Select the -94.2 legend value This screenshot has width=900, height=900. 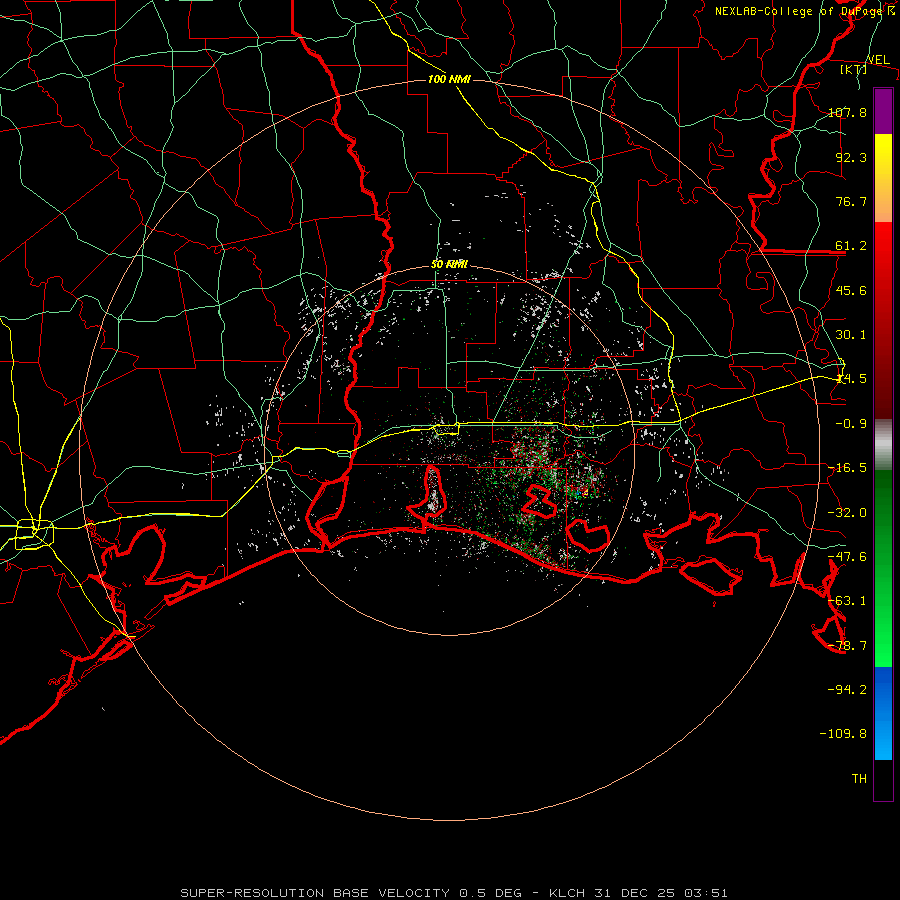tap(847, 689)
